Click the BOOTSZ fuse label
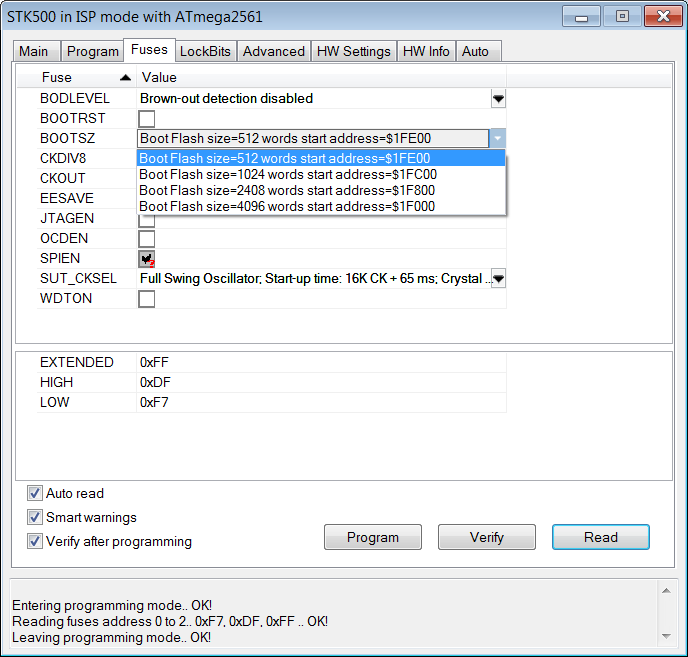The height and width of the screenshot is (657, 688). click(x=67, y=139)
